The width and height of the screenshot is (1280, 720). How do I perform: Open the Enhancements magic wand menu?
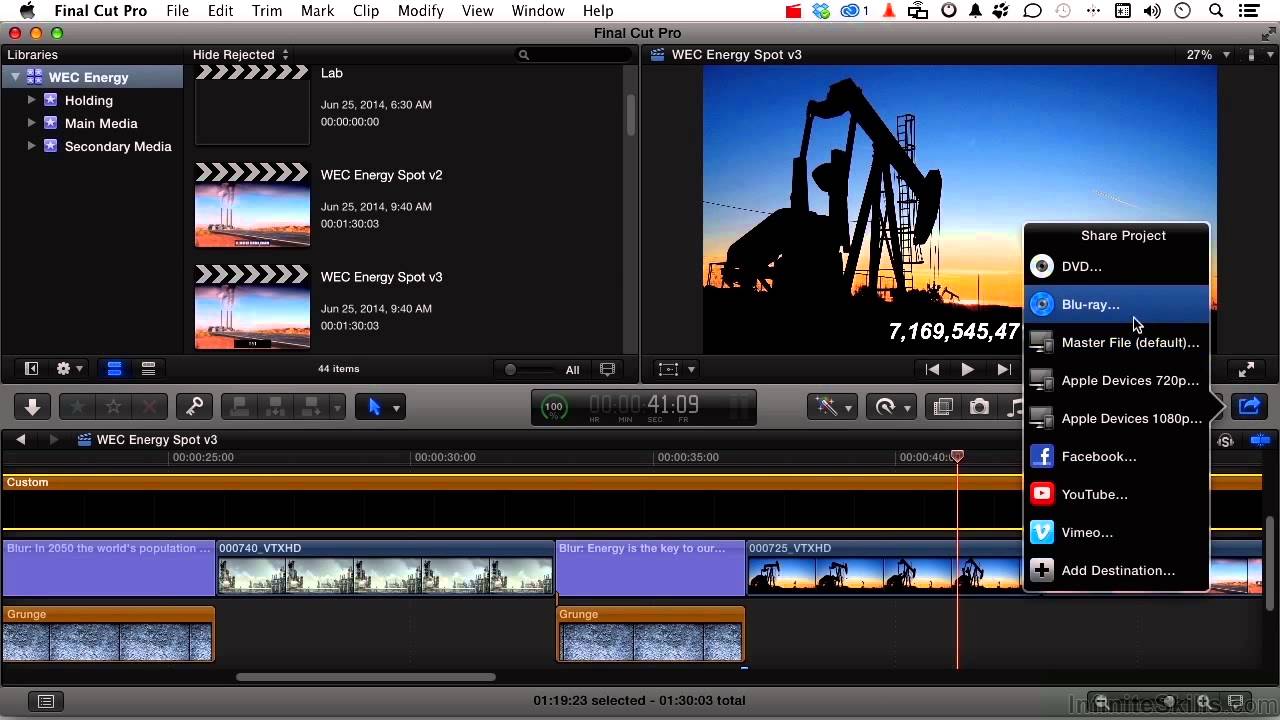click(832, 407)
